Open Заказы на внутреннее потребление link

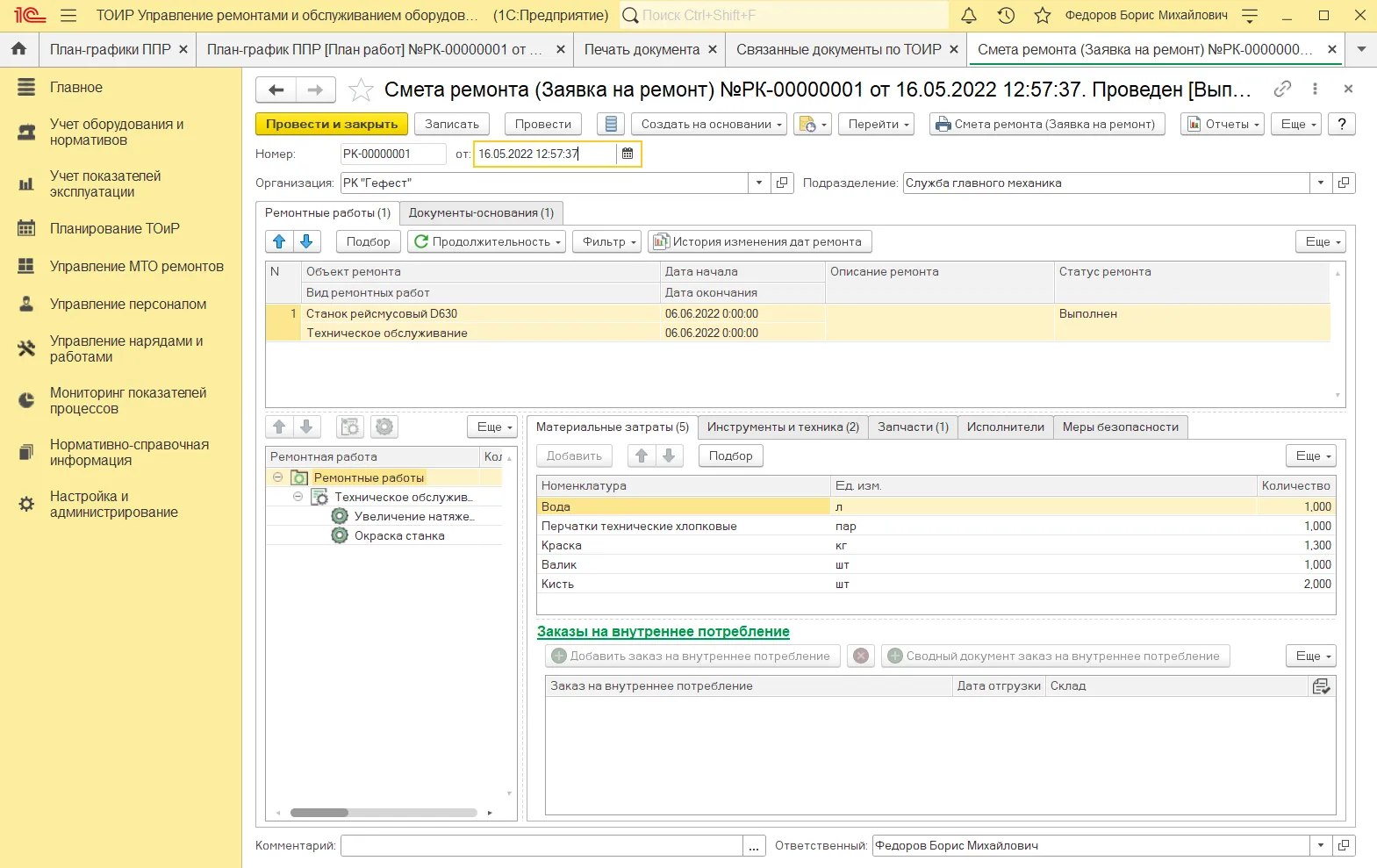pos(663,631)
